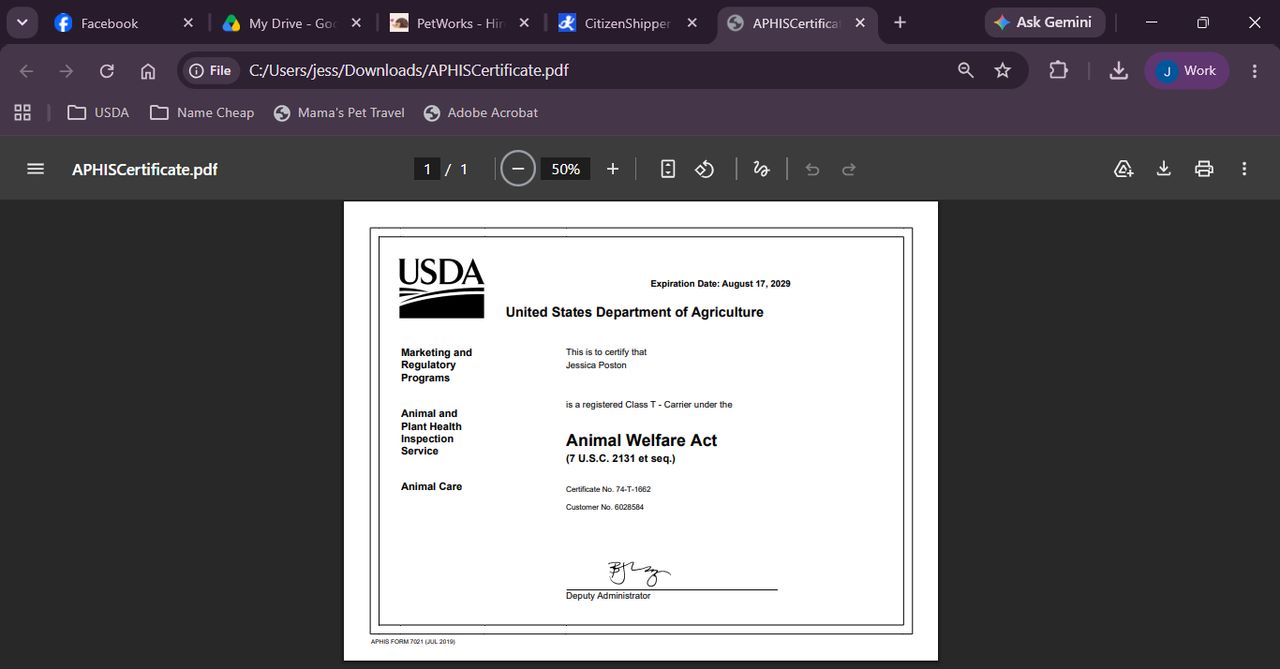Click the USDA logo on certificate
This screenshot has width=1280, height=669.
441,288
